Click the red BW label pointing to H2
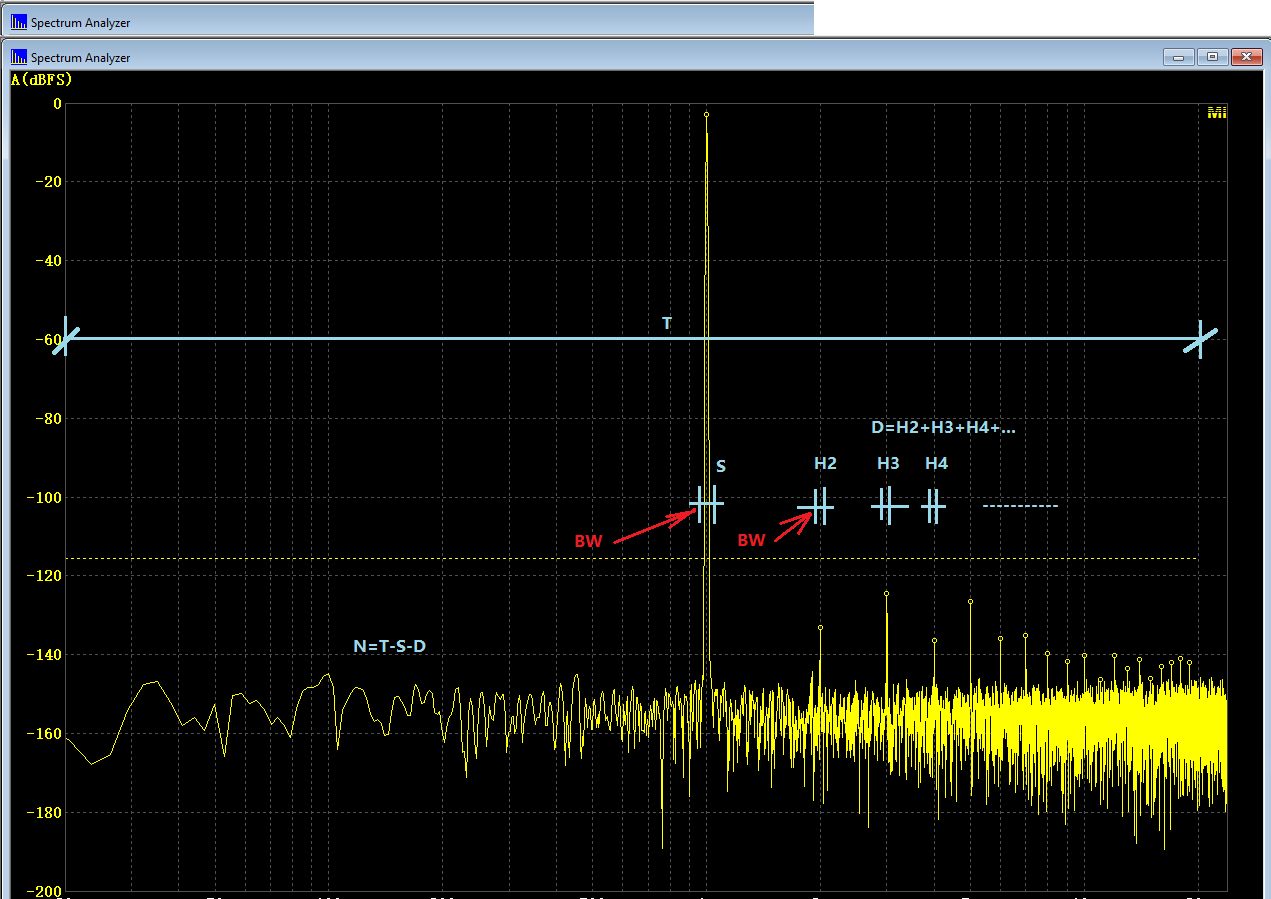The width and height of the screenshot is (1271, 899). [x=751, y=540]
